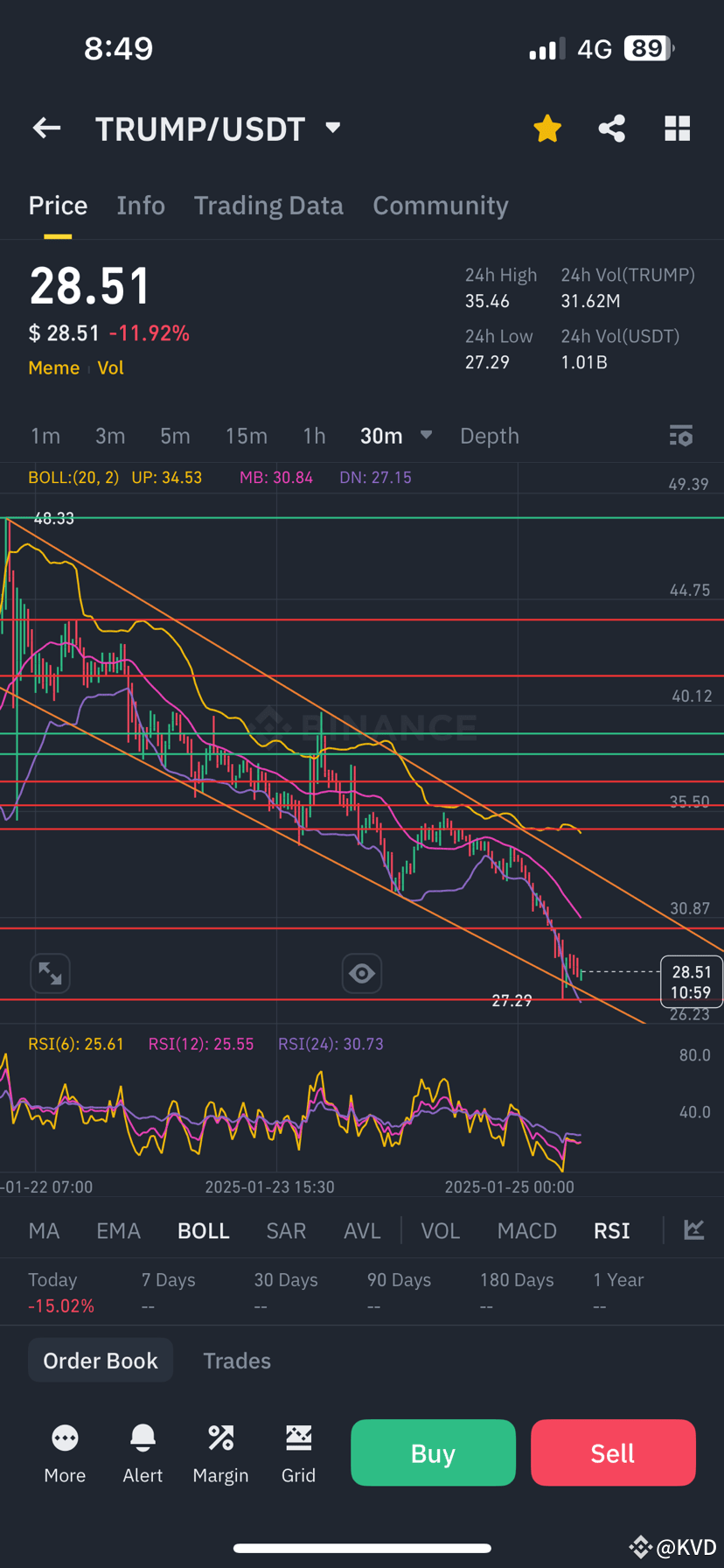Select the Order Book tab
The height and width of the screenshot is (1568, 724).
pyautogui.click(x=101, y=1361)
